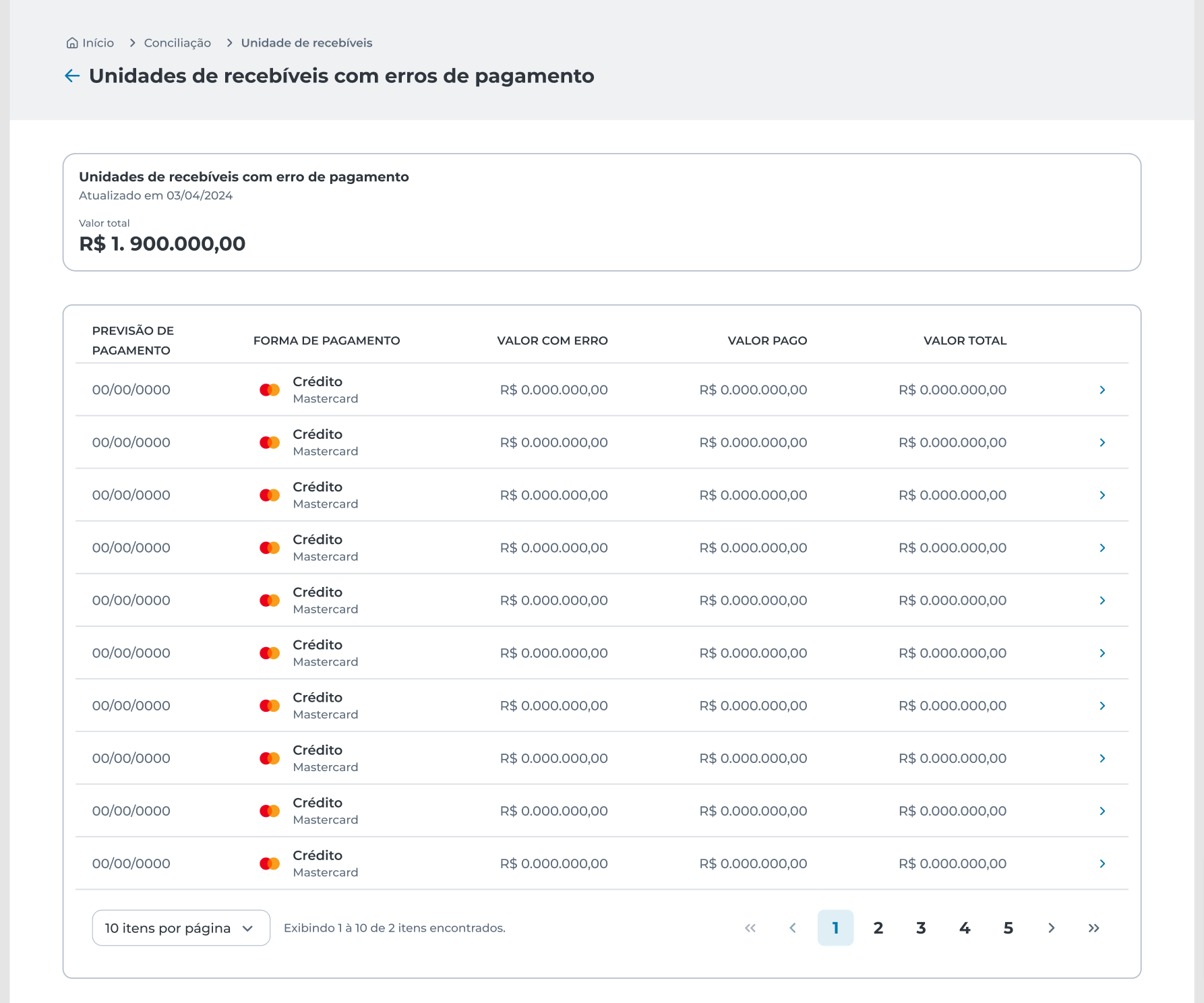The width and height of the screenshot is (1204, 1003).
Task: Click the VALOR TOTAL column header
Action: 965,341
